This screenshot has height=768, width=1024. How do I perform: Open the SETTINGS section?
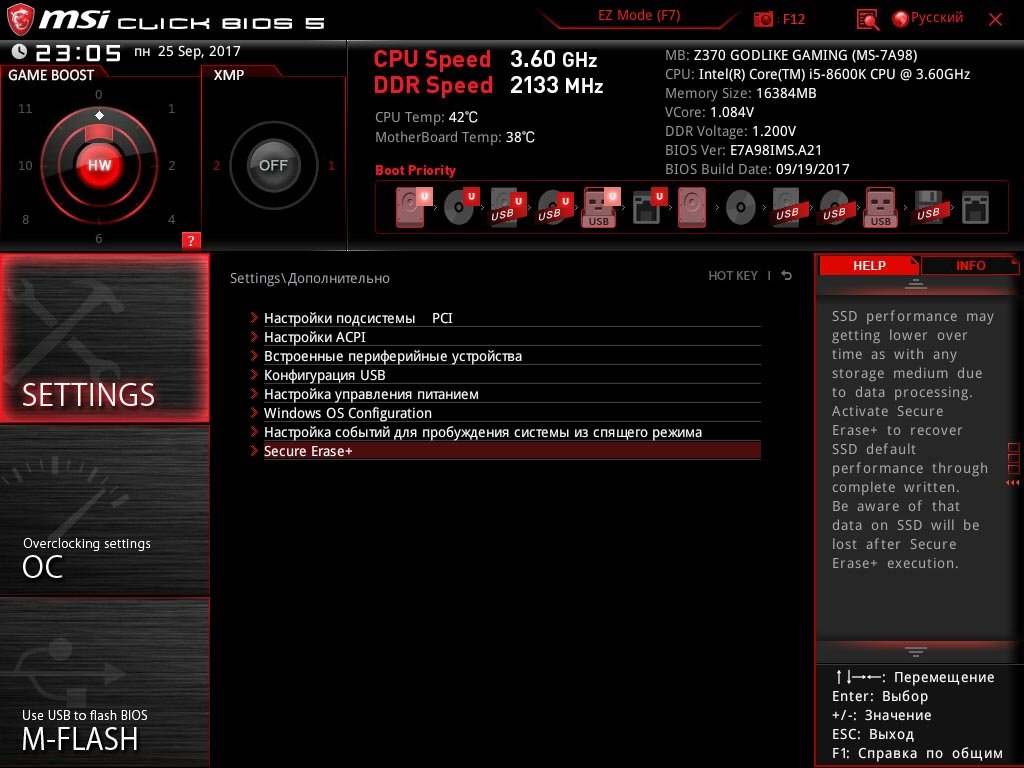point(104,338)
